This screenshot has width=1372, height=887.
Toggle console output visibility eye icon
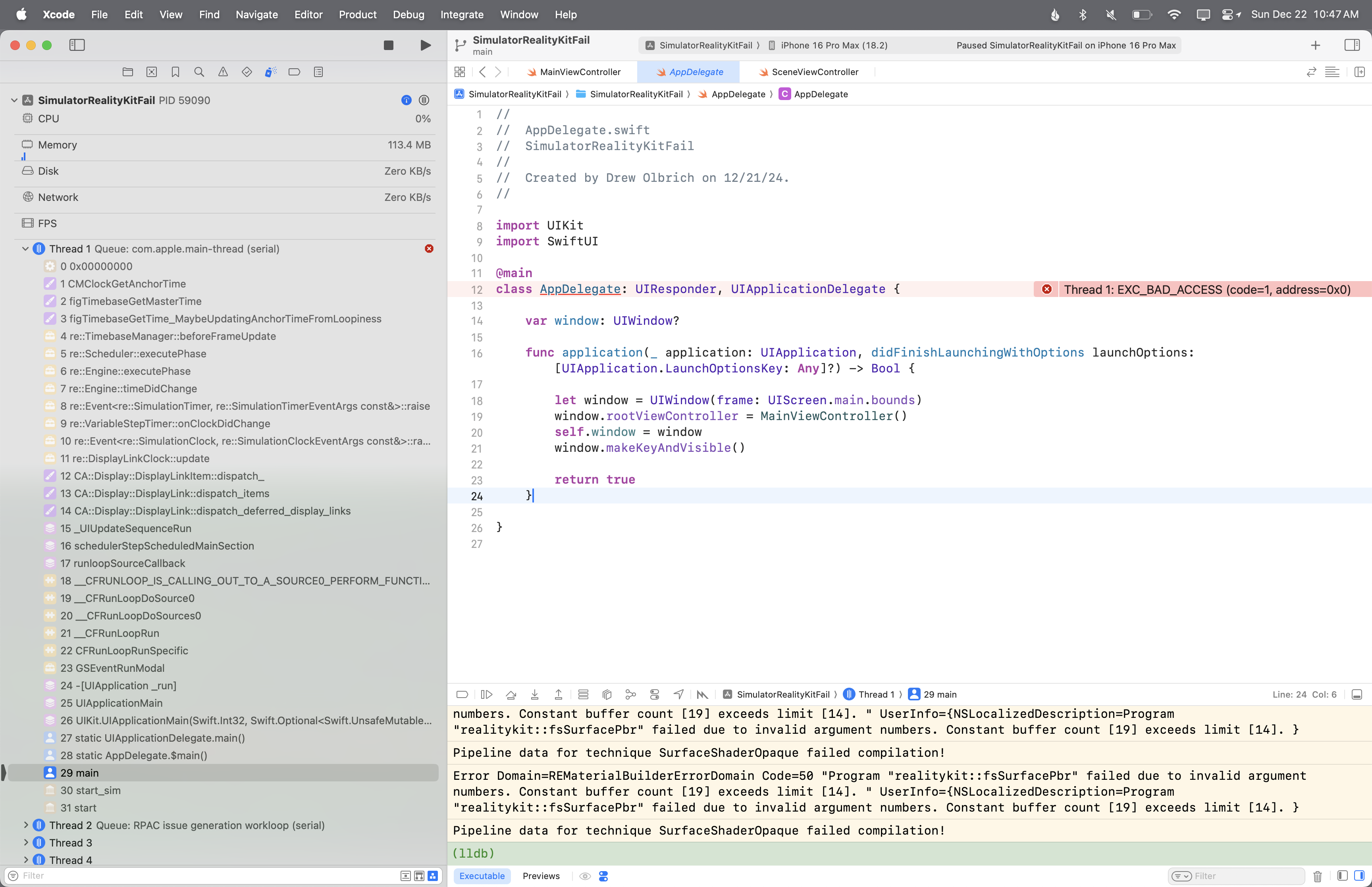[585, 876]
